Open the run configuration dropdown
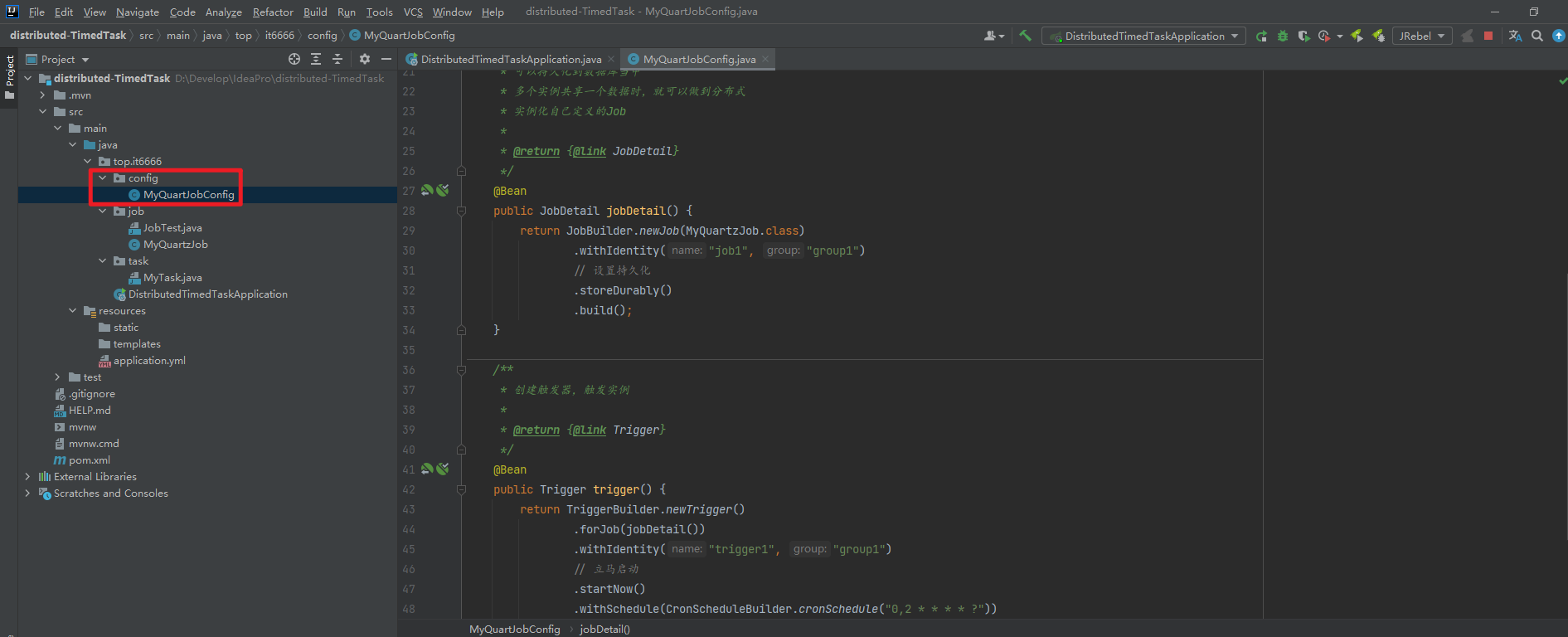The width and height of the screenshot is (1568, 637). coord(1143,36)
